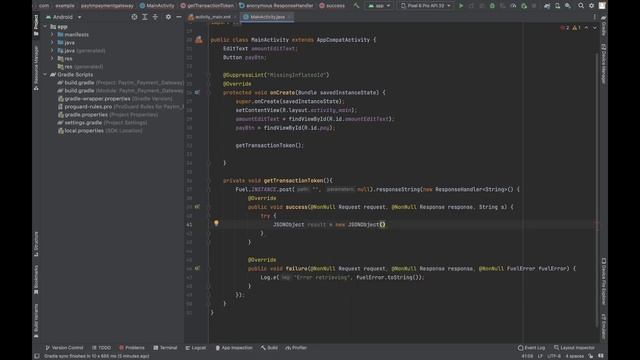Screen dimensions: 640x360
Task: Open Project panel options gear
Action: point(168,17)
